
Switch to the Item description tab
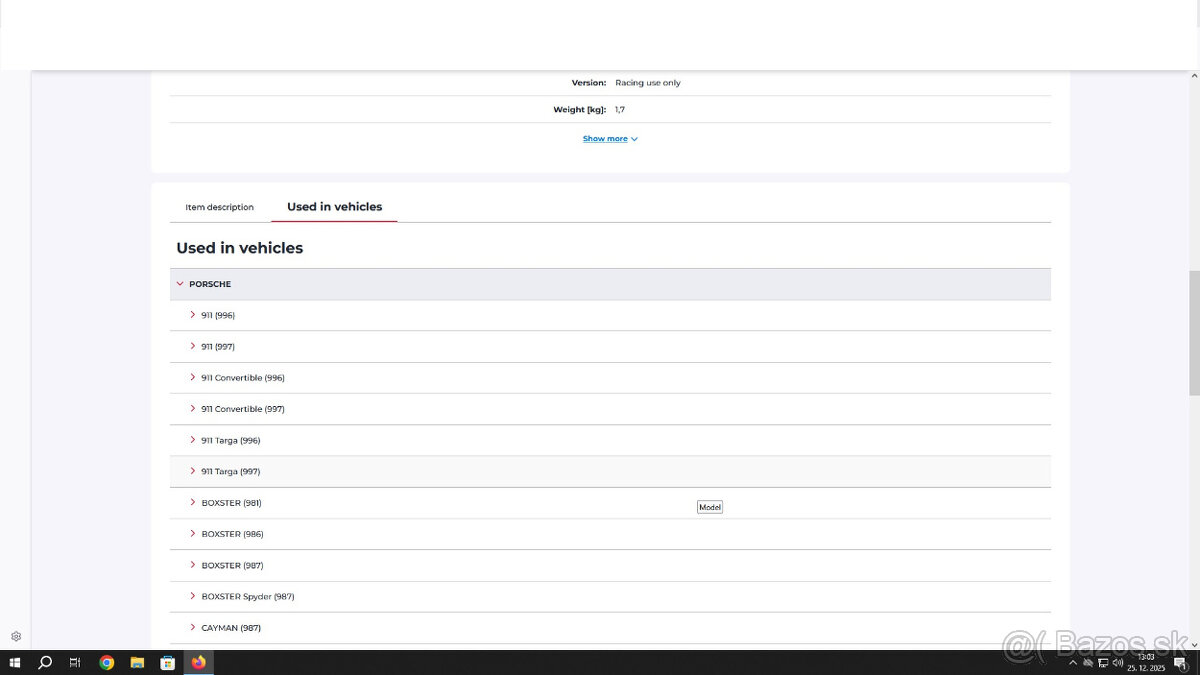(x=219, y=207)
